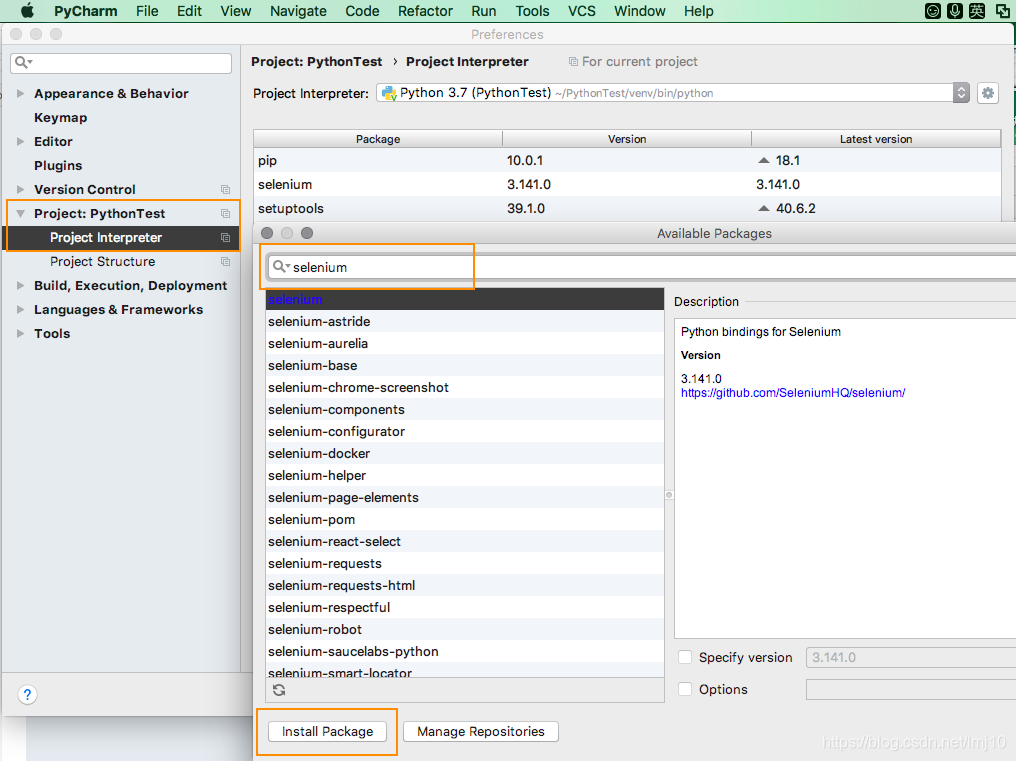Viewport: 1016px width, 761px height.
Task: Open the Preferences help question mark
Action: point(27,695)
